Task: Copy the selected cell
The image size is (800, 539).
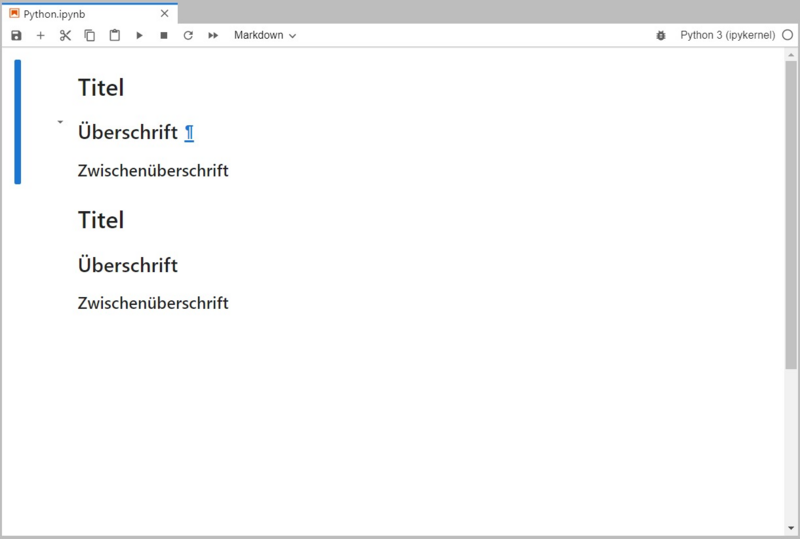Action: click(x=90, y=35)
